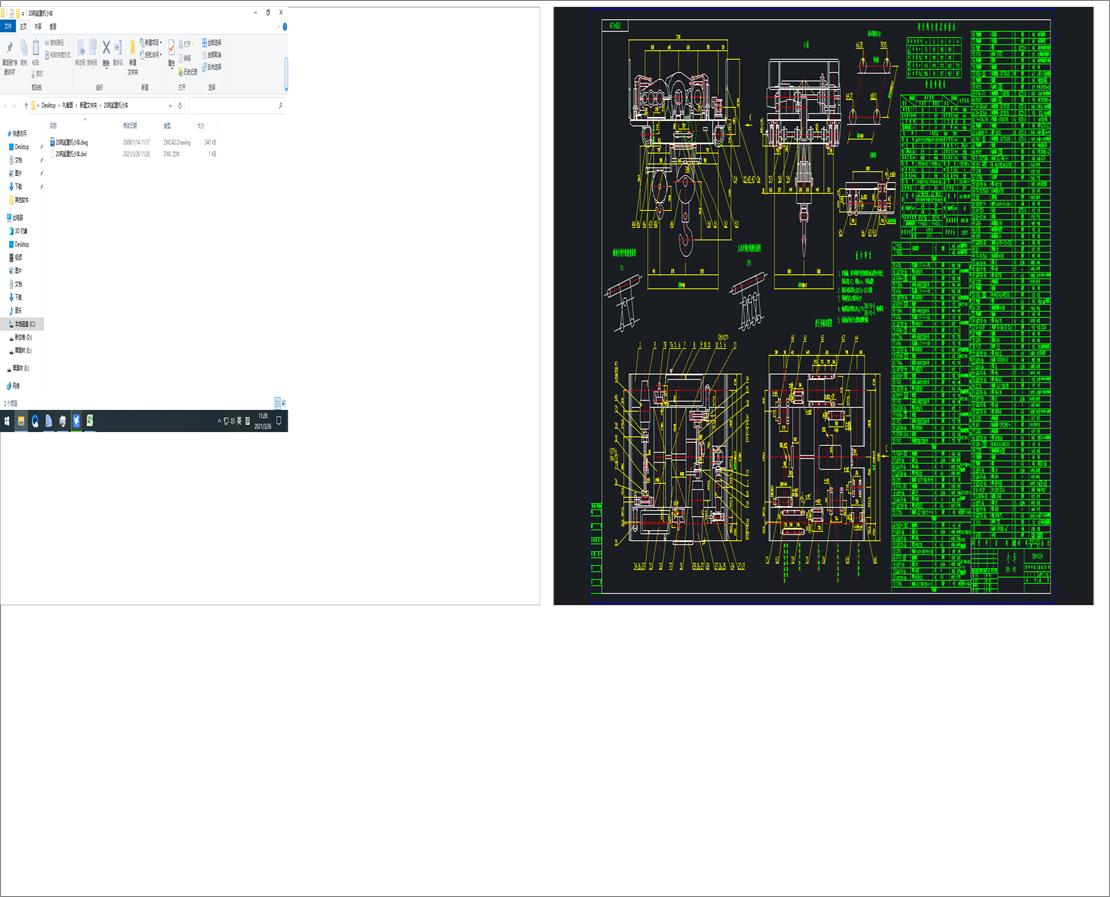
Task: Click the Delete X icon in the ribbon
Action: tap(106, 48)
